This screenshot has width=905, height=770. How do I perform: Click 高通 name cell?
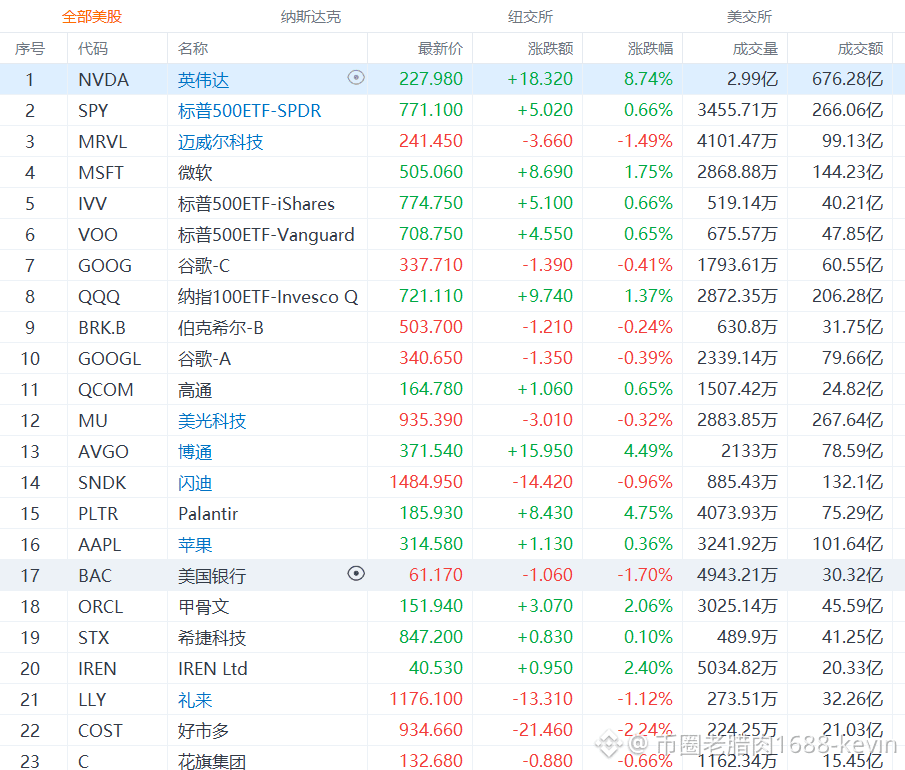(x=195, y=390)
